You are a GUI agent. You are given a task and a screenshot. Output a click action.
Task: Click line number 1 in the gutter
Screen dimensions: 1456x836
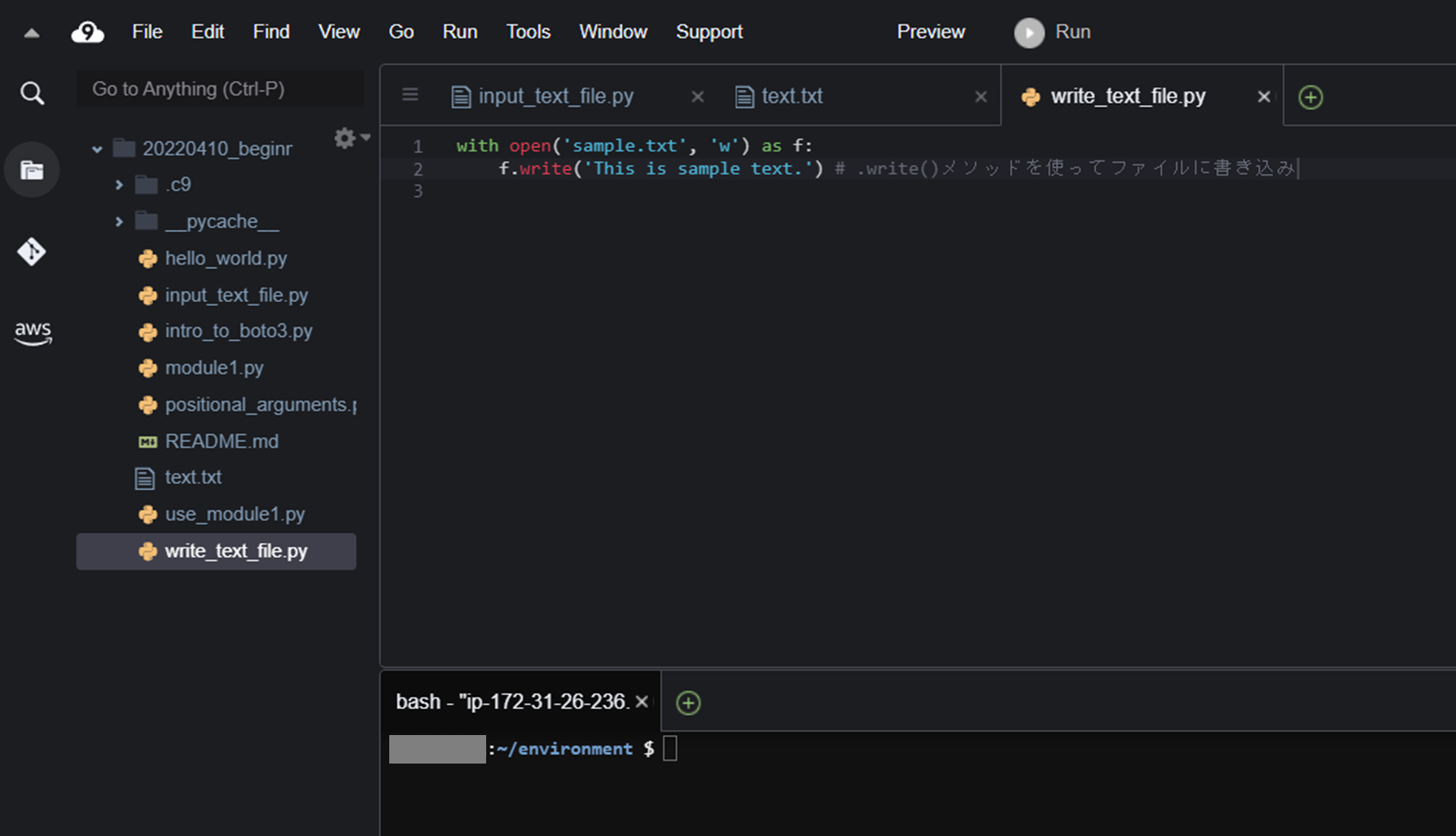tap(418, 147)
